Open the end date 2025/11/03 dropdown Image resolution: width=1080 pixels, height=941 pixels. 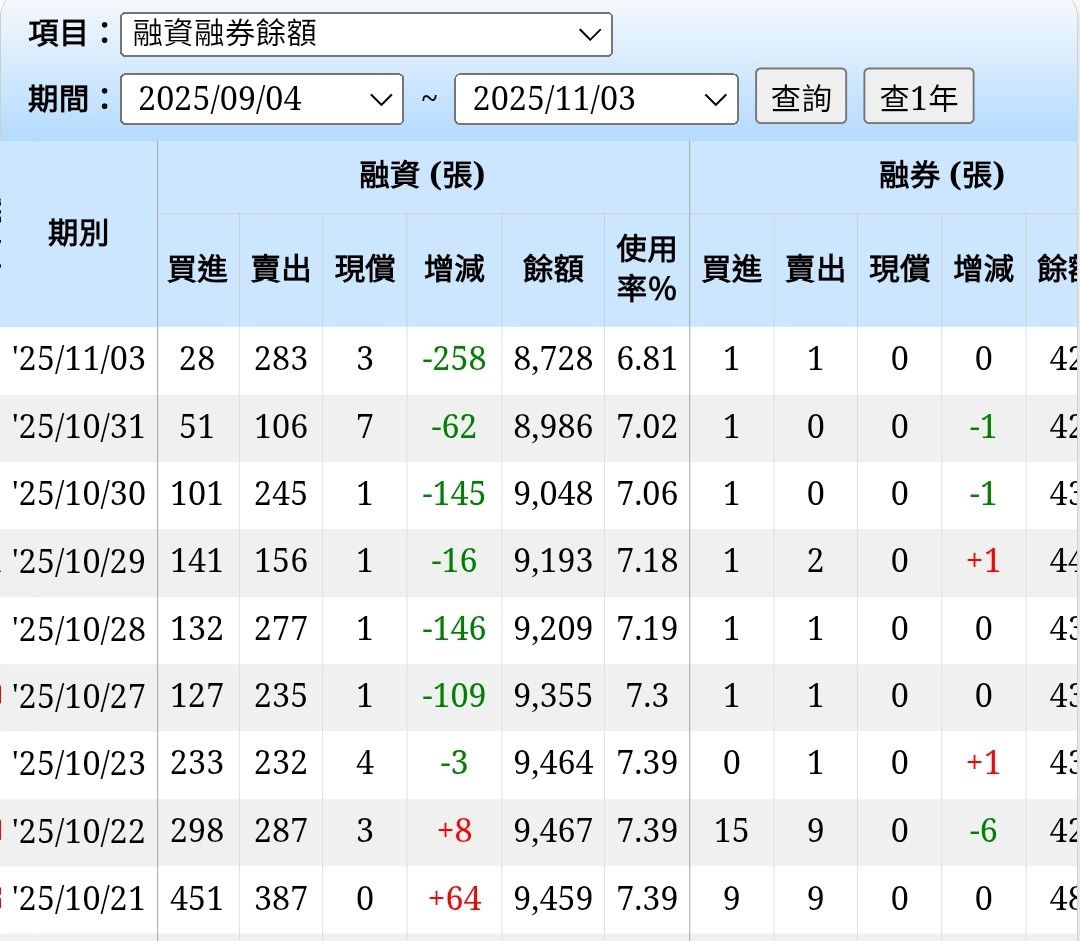596,99
